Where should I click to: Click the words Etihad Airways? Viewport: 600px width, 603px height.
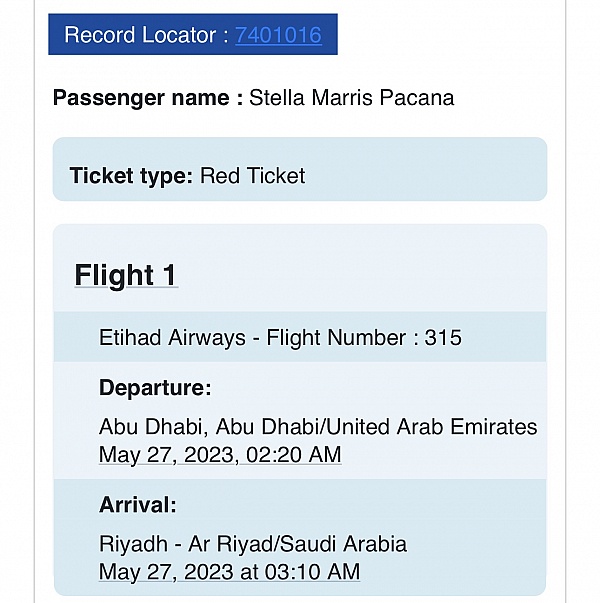point(172,338)
